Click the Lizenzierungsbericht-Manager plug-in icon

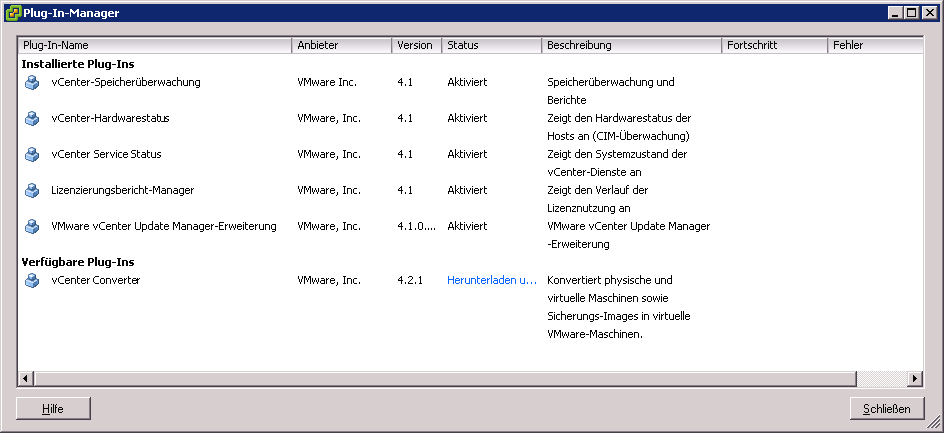coord(32,191)
